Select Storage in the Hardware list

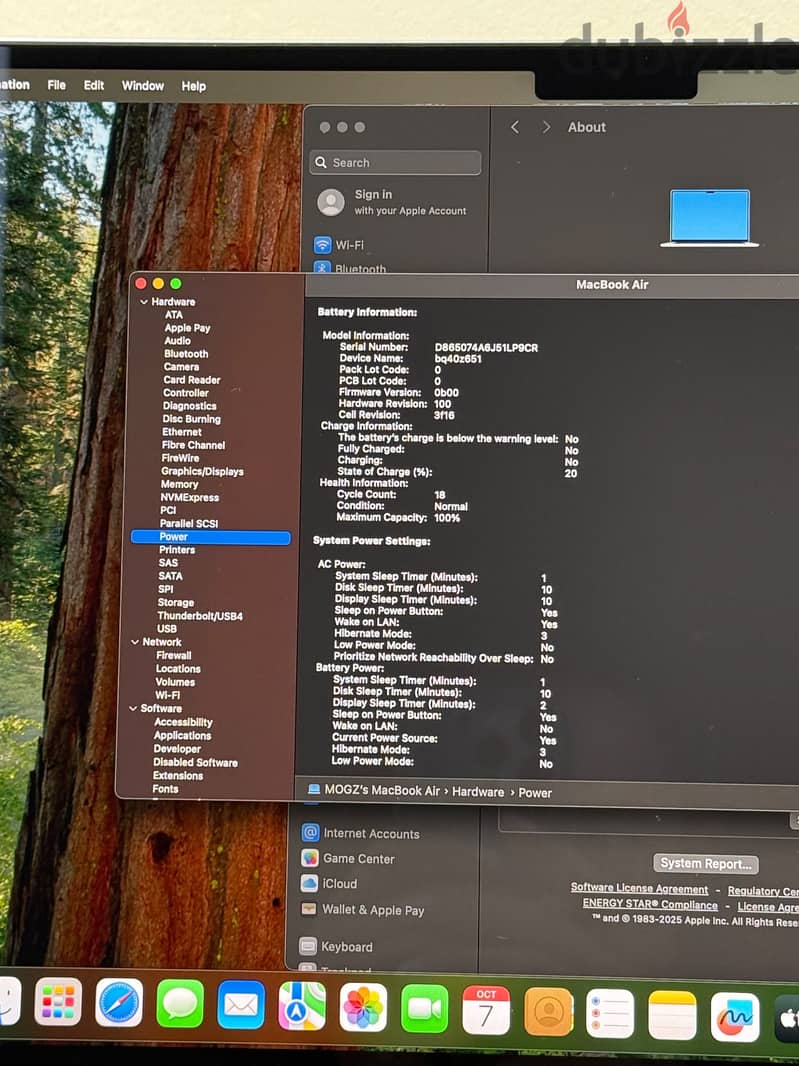pyautogui.click(x=175, y=602)
